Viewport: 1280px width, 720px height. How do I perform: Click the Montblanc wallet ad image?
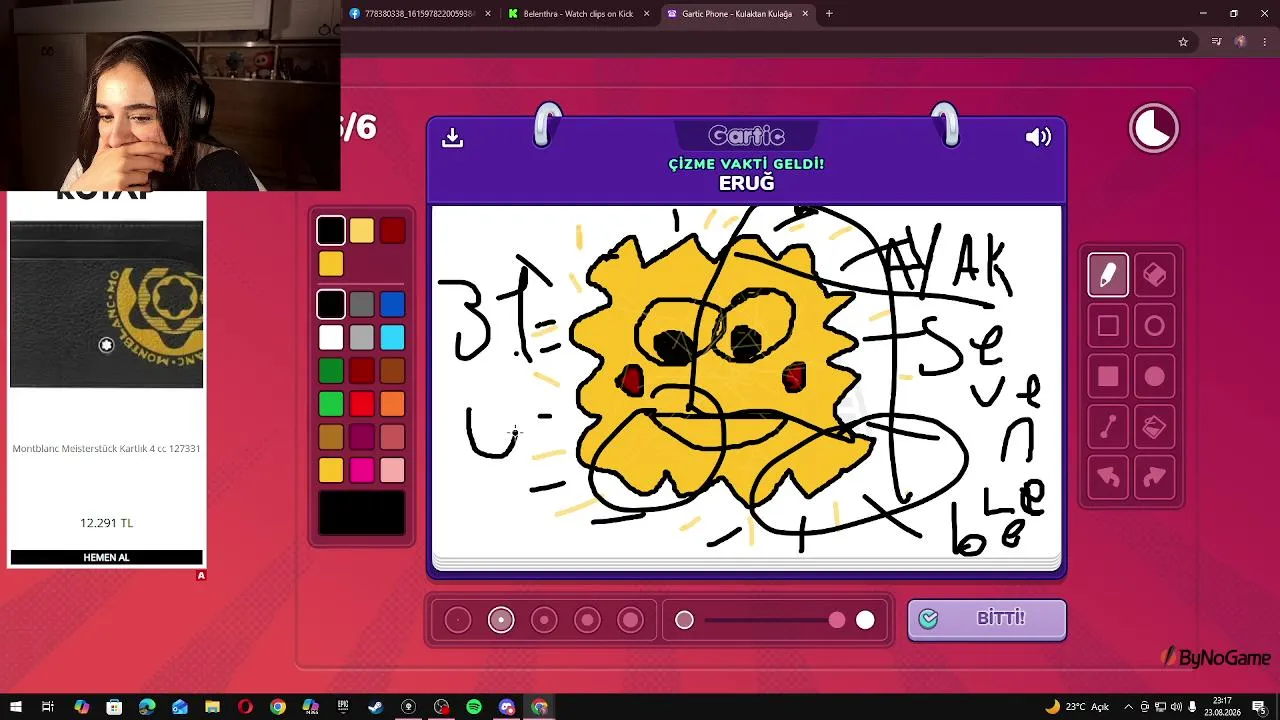pyautogui.click(x=106, y=305)
